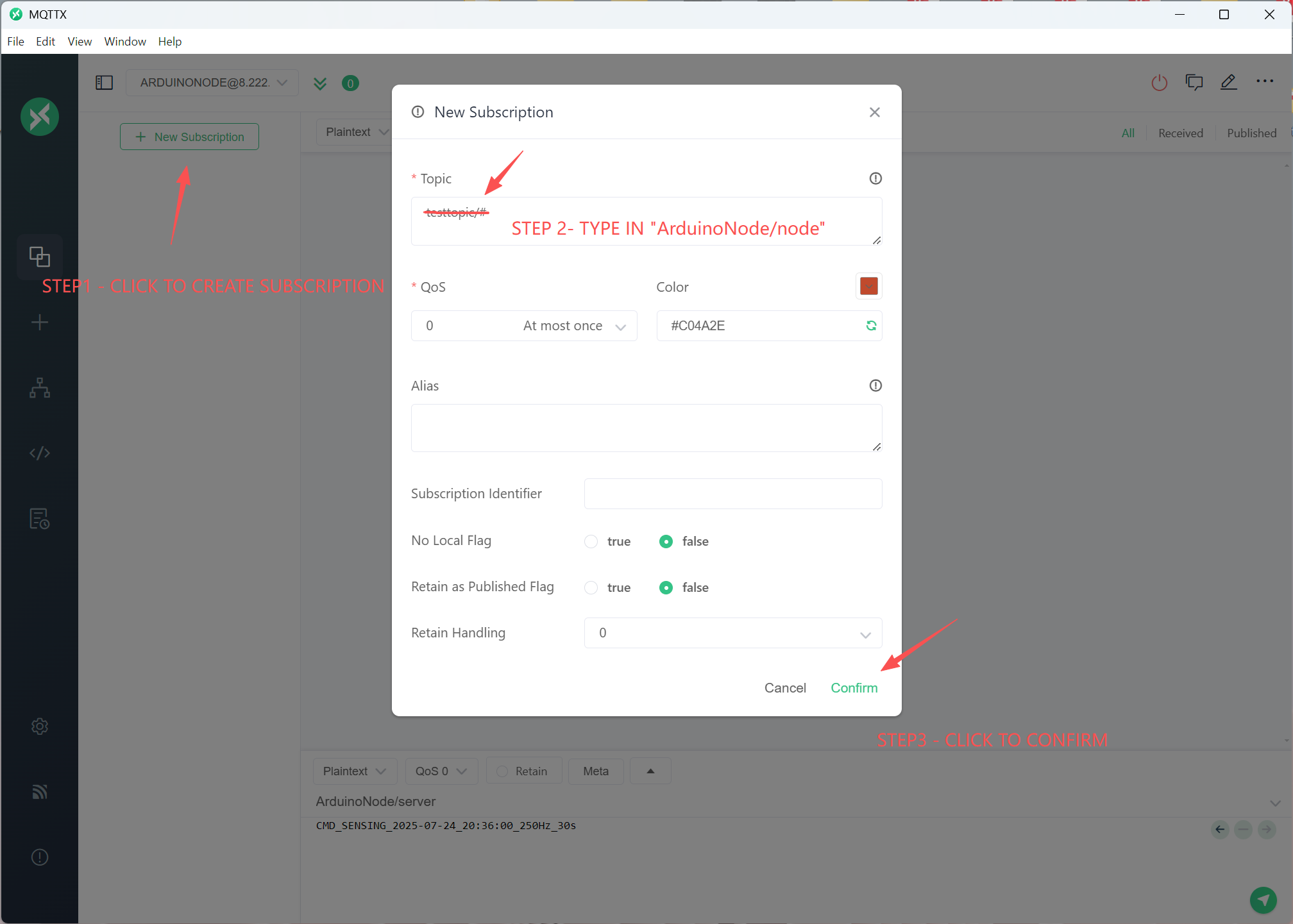1293x924 pixels.
Task: Click Confirm to save subscription
Action: [854, 688]
